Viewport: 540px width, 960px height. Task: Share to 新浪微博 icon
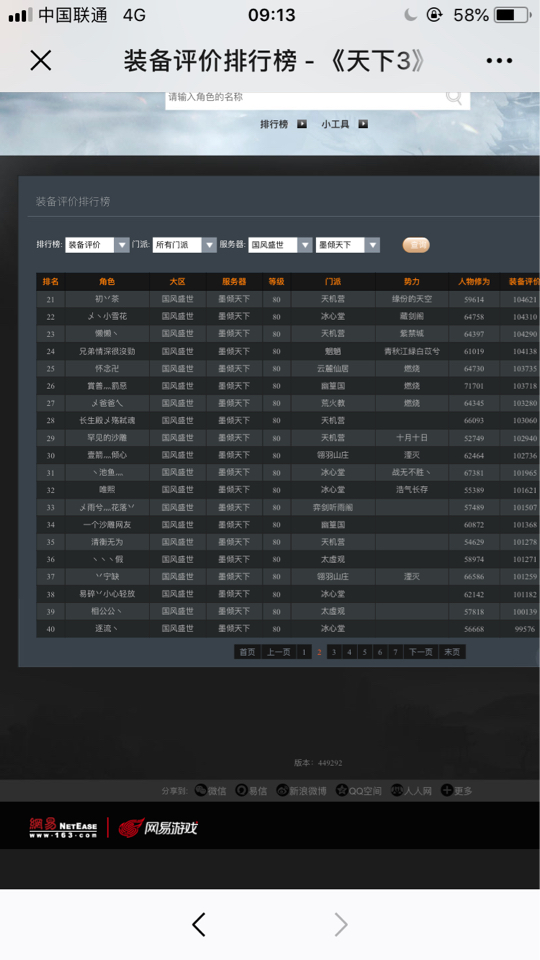click(x=282, y=790)
